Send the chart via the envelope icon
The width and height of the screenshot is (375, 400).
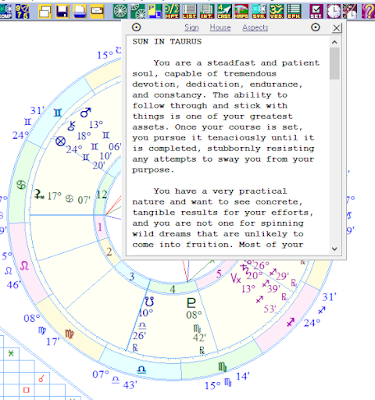[x=97, y=11]
